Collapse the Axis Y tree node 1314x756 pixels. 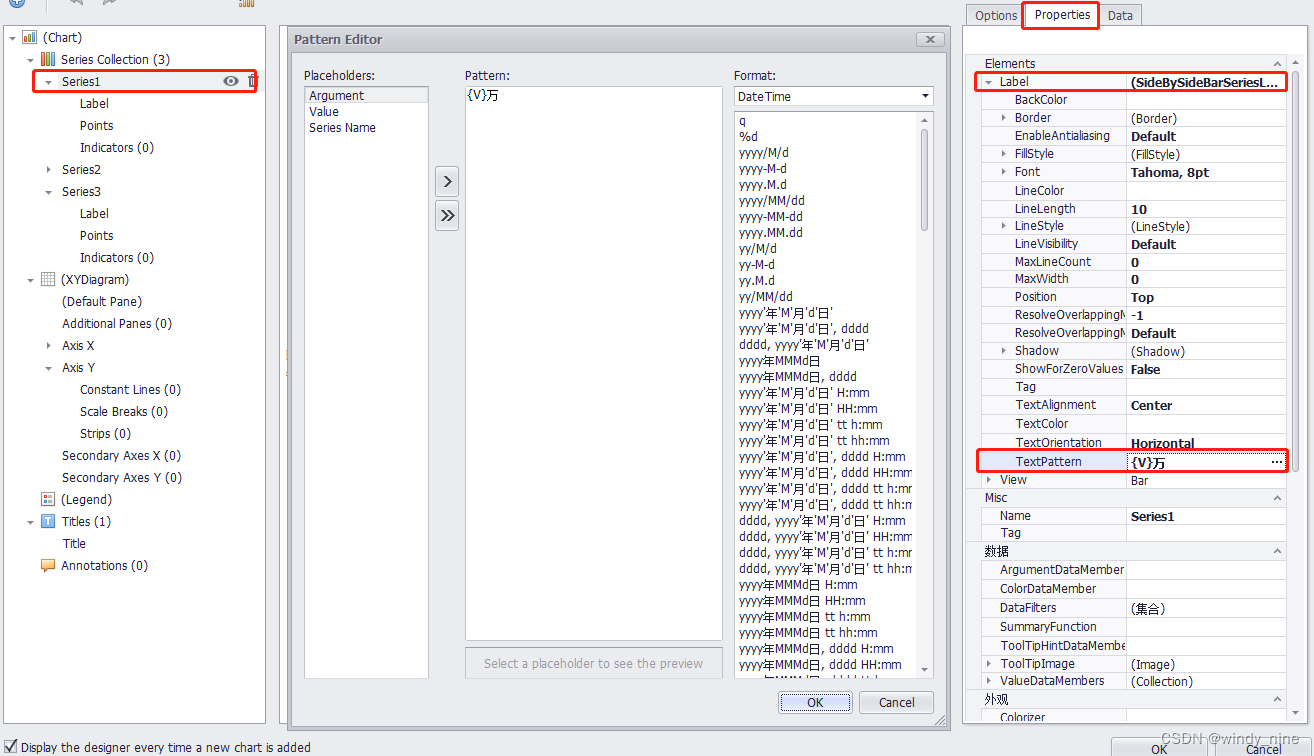tap(47, 367)
